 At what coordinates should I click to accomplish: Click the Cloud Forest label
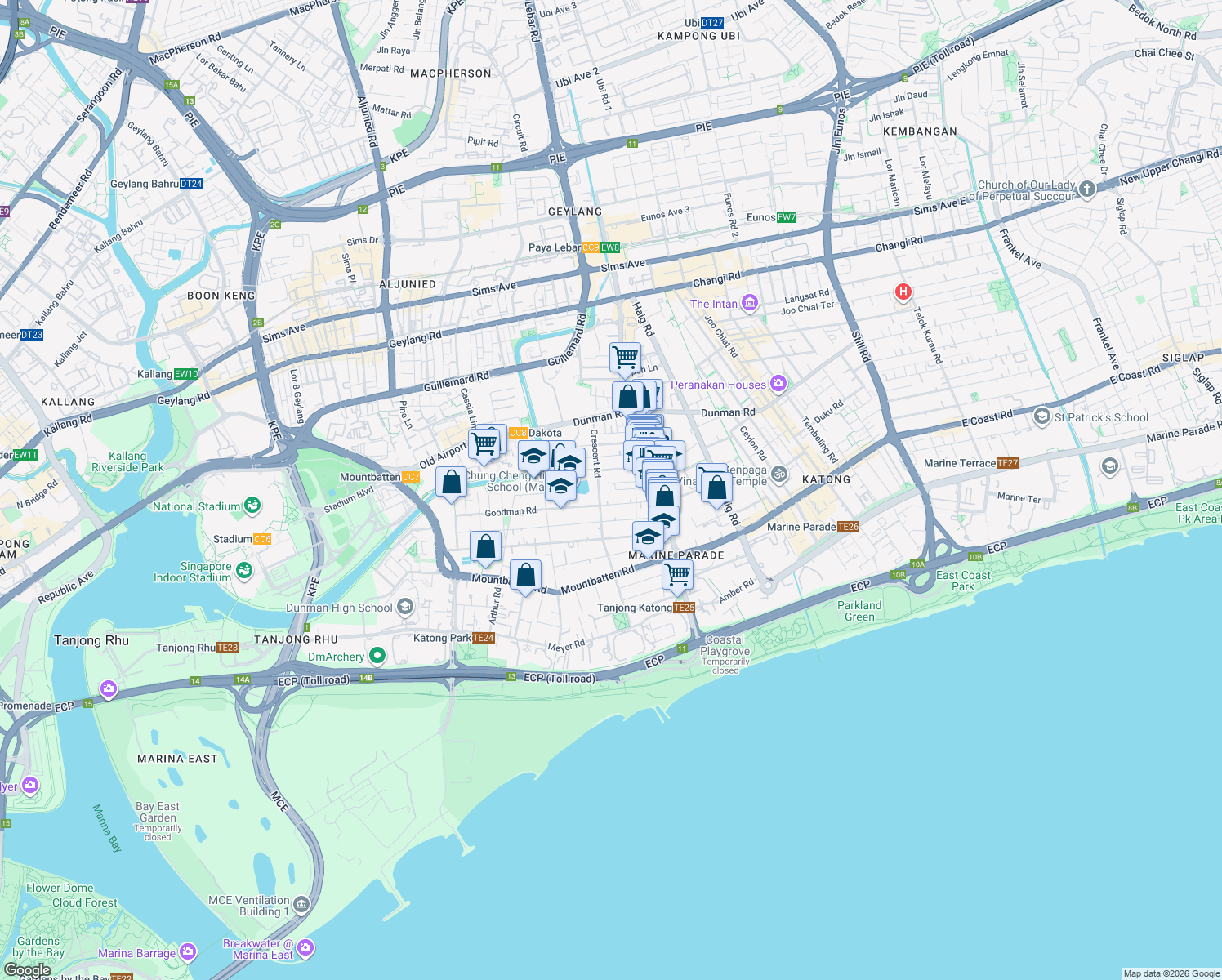click(85, 902)
